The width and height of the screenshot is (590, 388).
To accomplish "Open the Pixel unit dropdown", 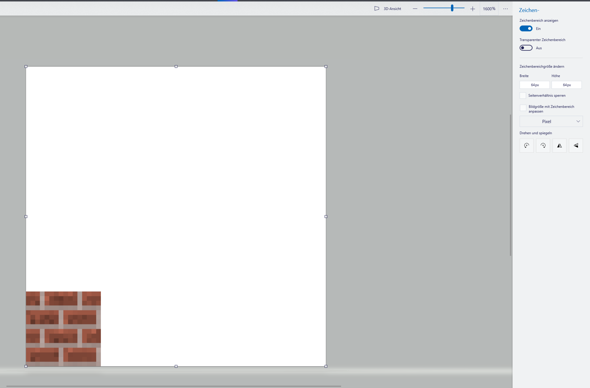I will 551,121.
